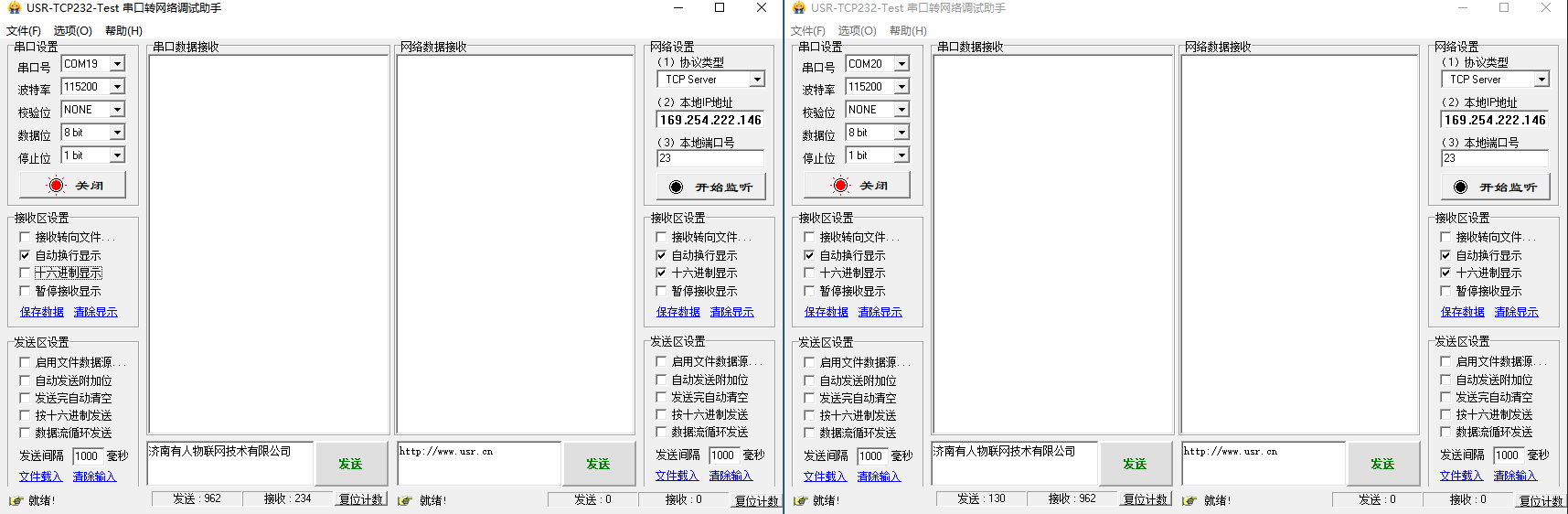Enable 十六进制显示 in left window serial receive settings
The image size is (1568, 514).
[x=25, y=273]
